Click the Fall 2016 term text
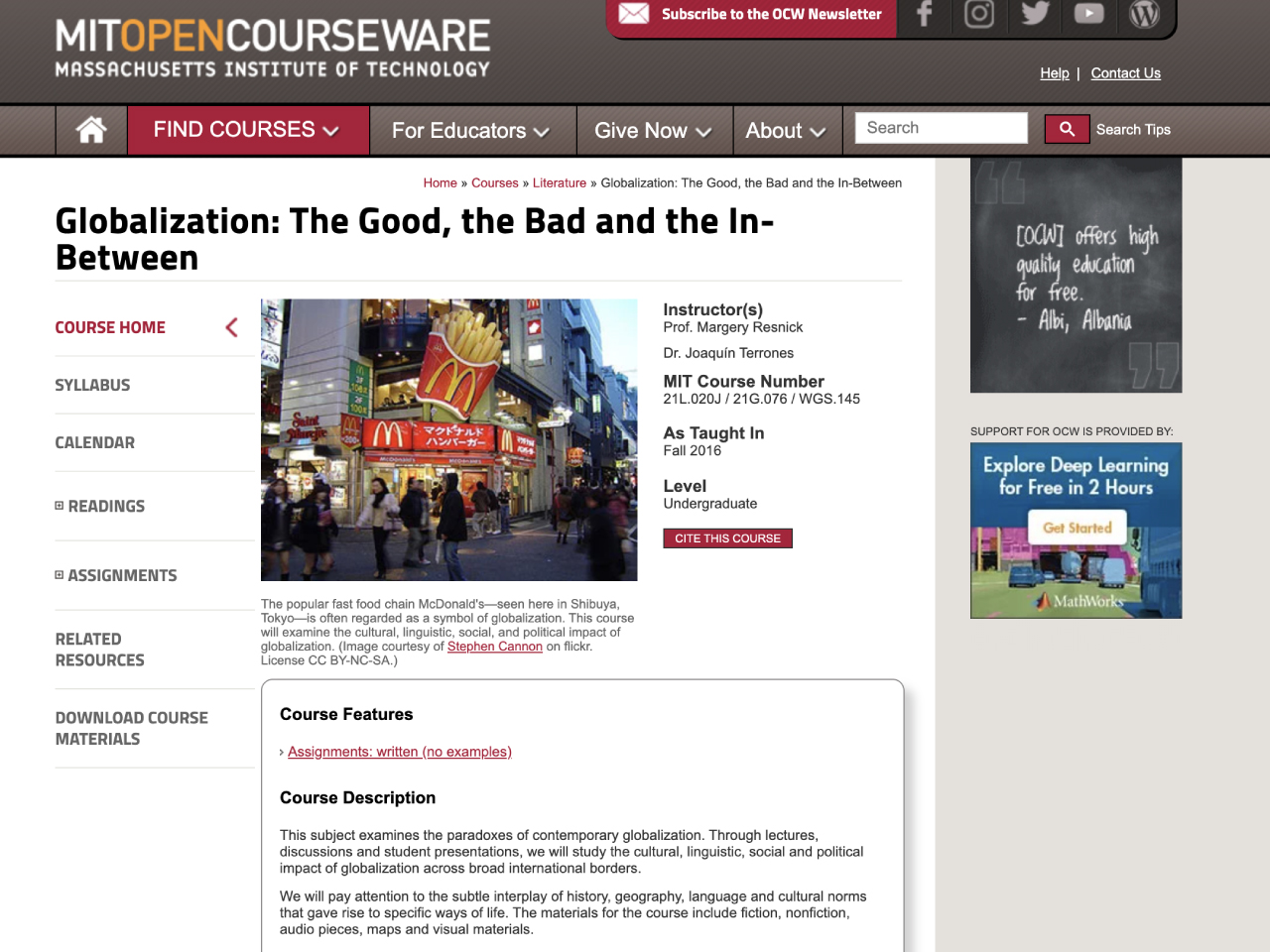The width and height of the screenshot is (1270, 952). click(x=693, y=450)
